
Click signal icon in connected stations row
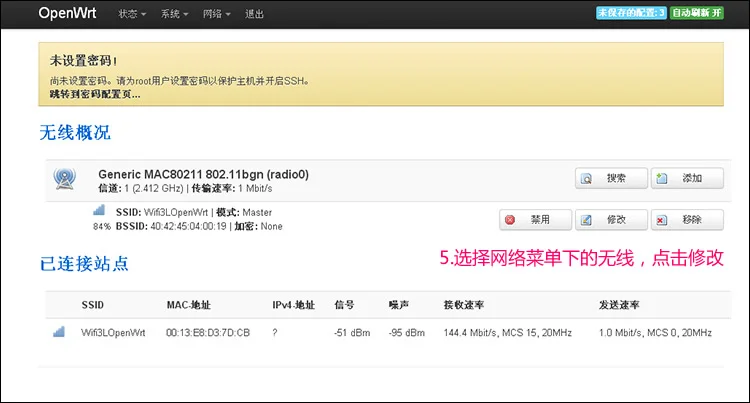pos(59,332)
